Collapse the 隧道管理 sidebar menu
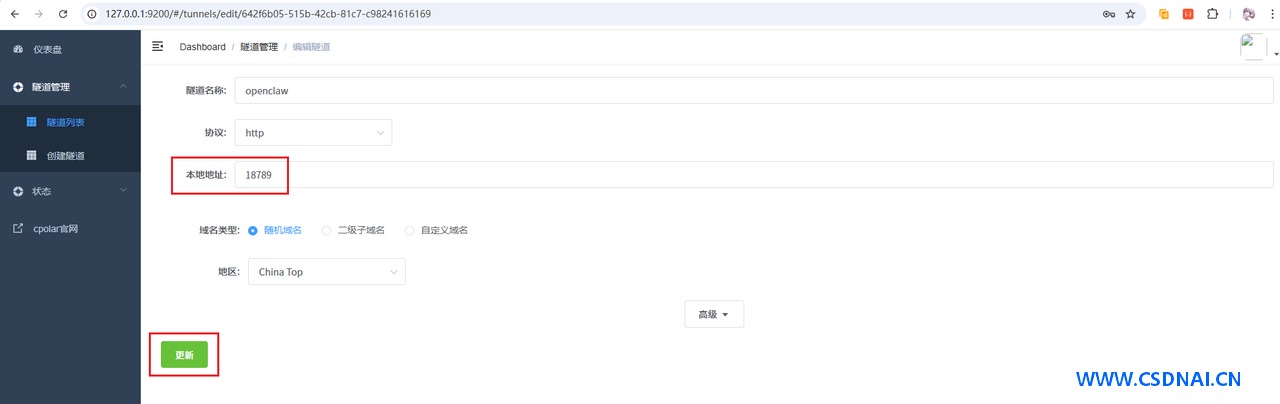 [x=70, y=87]
